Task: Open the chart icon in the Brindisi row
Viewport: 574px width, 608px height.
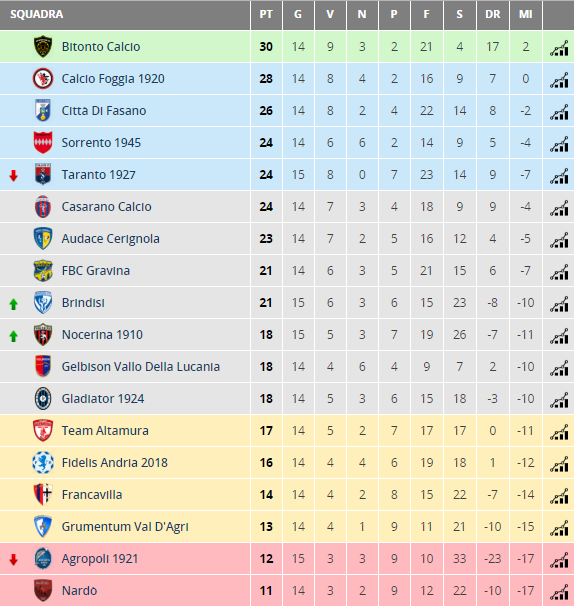Action: click(559, 305)
